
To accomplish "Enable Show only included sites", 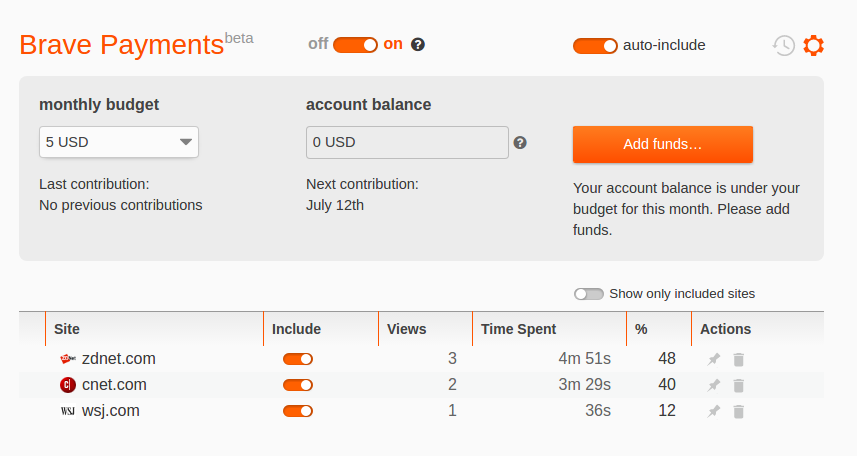I will [x=589, y=294].
